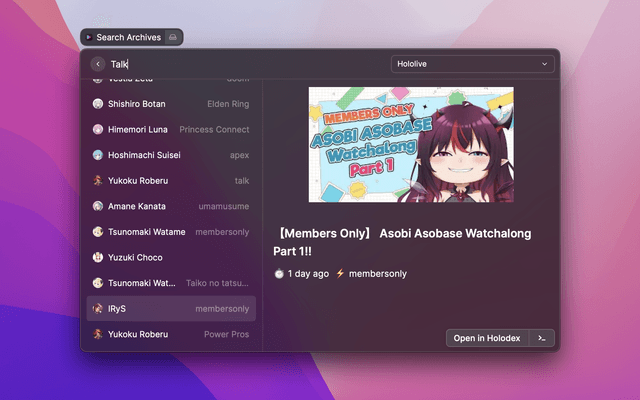Select the Yukoku Roberu talk entry
The height and width of the screenshot is (400, 640).
point(171,181)
